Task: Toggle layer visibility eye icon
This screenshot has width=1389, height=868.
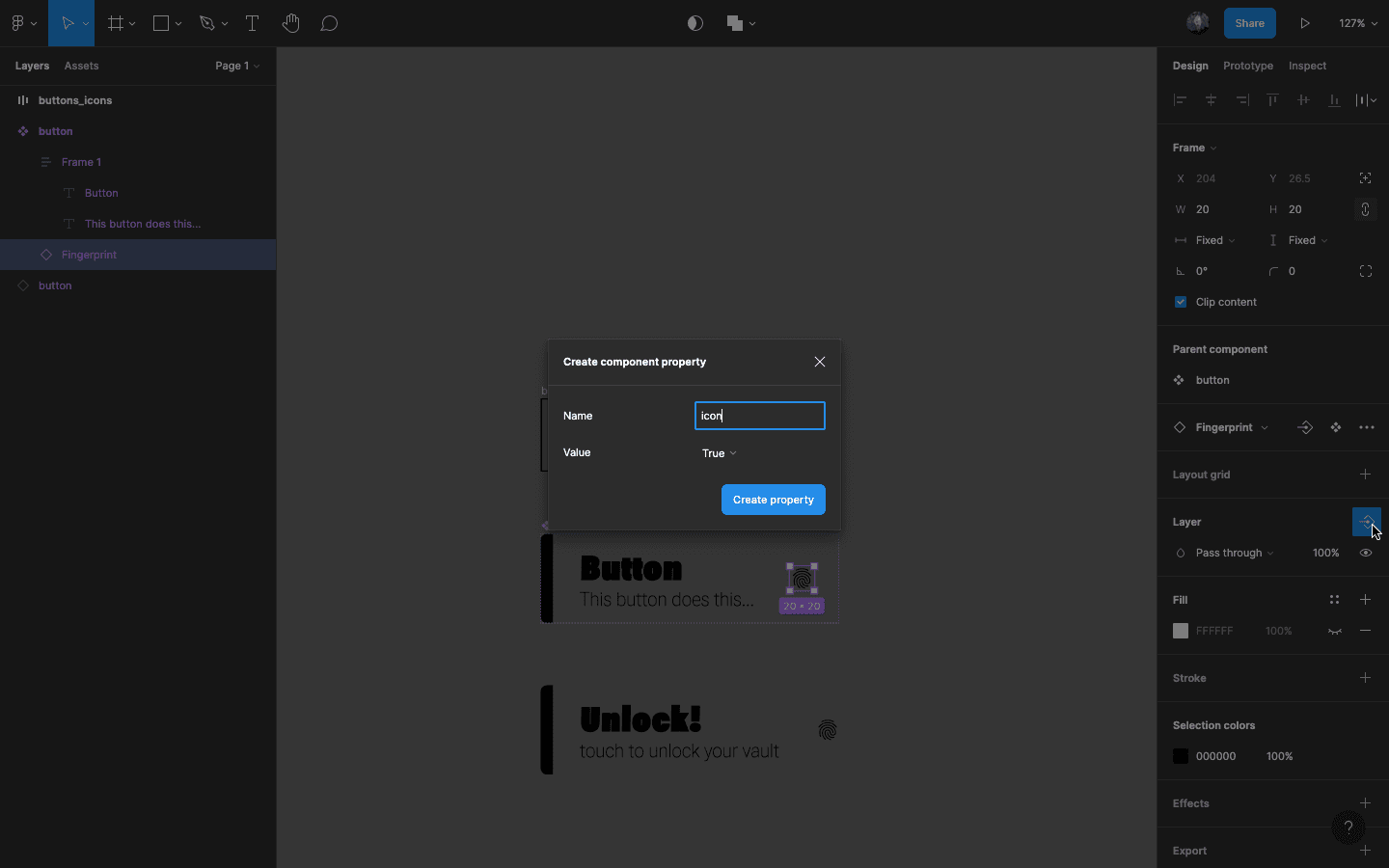Action: [1365, 553]
